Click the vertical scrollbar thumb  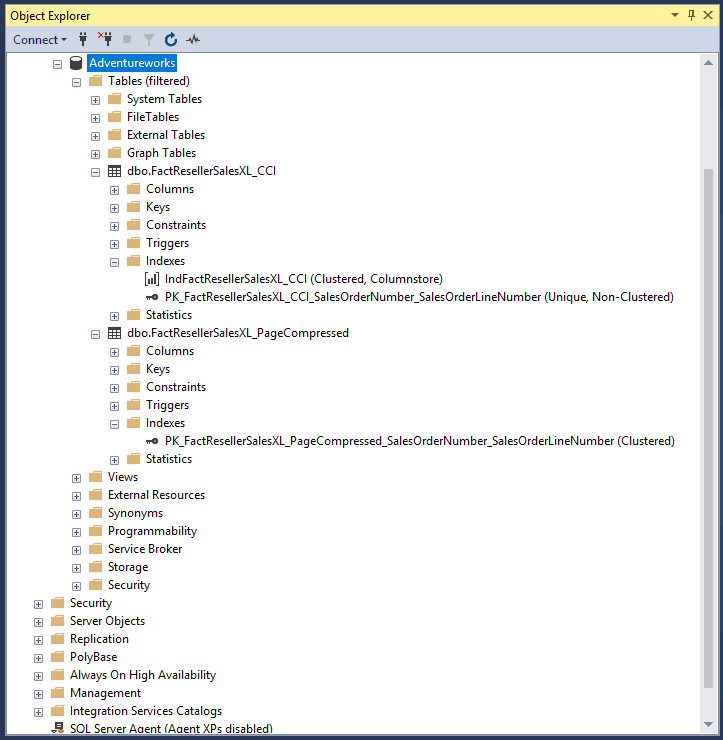pyautogui.click(x=708, y=428)
